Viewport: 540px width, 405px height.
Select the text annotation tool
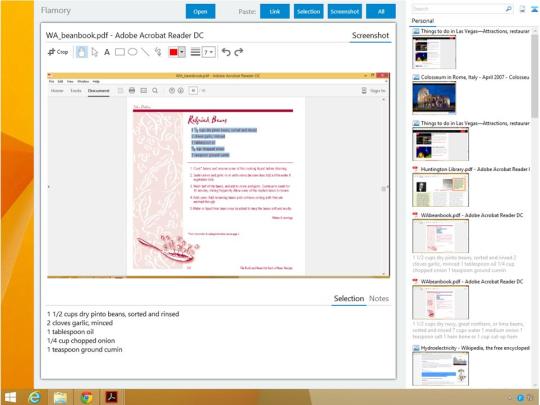pyautogui.click(x=107, y=52)
